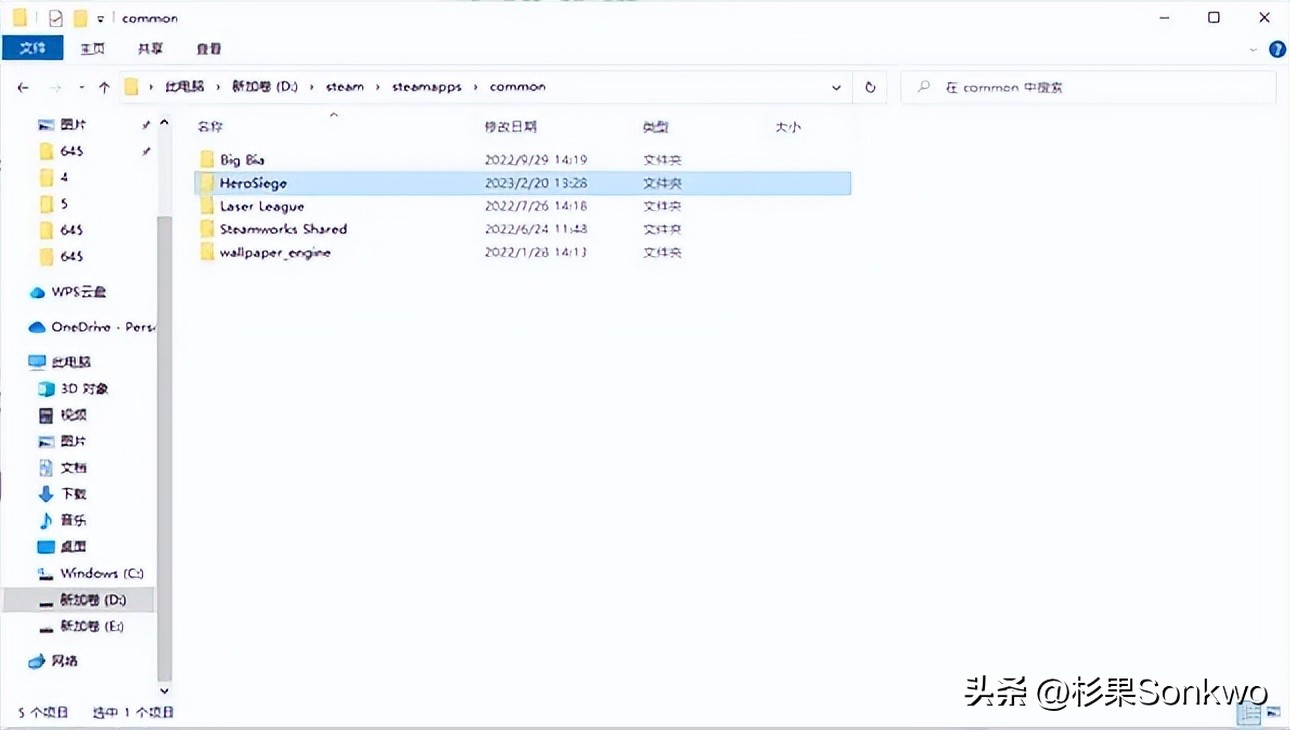Unpin the 645 folder from quick access
Screen dimensions: 1290x730
pos(146,150)
